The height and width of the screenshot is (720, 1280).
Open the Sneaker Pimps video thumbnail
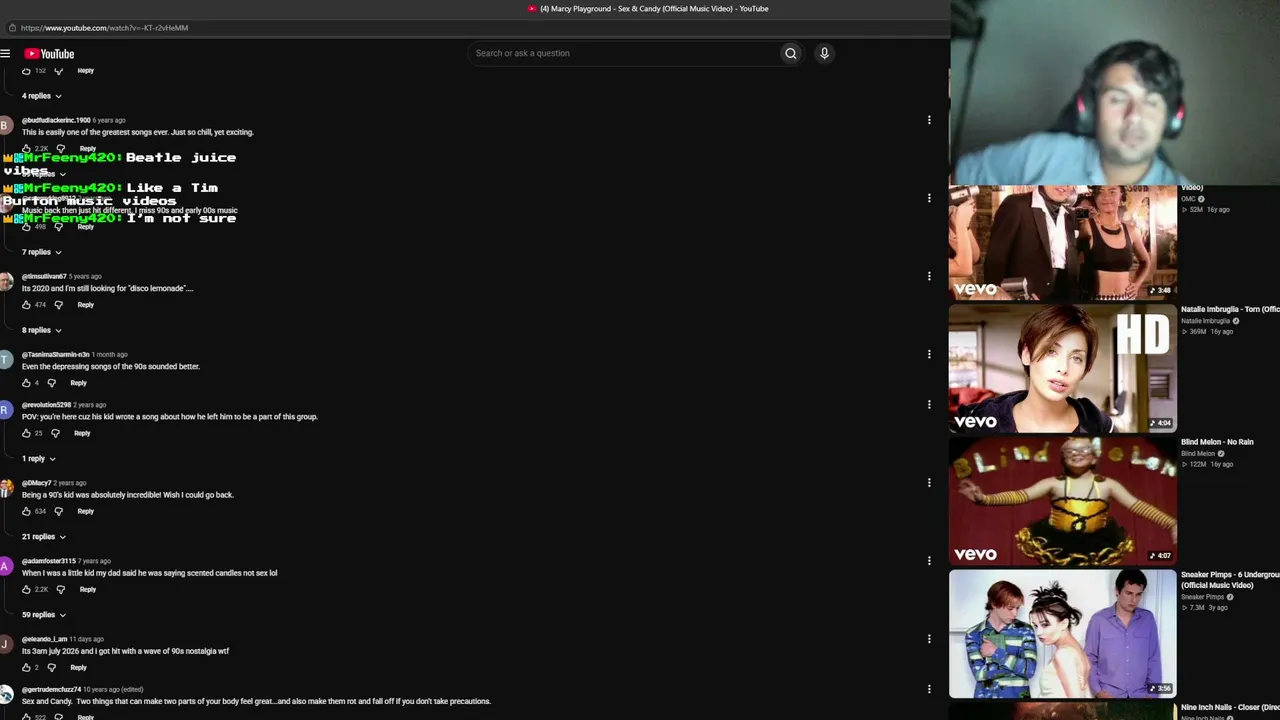point(1063,633)
